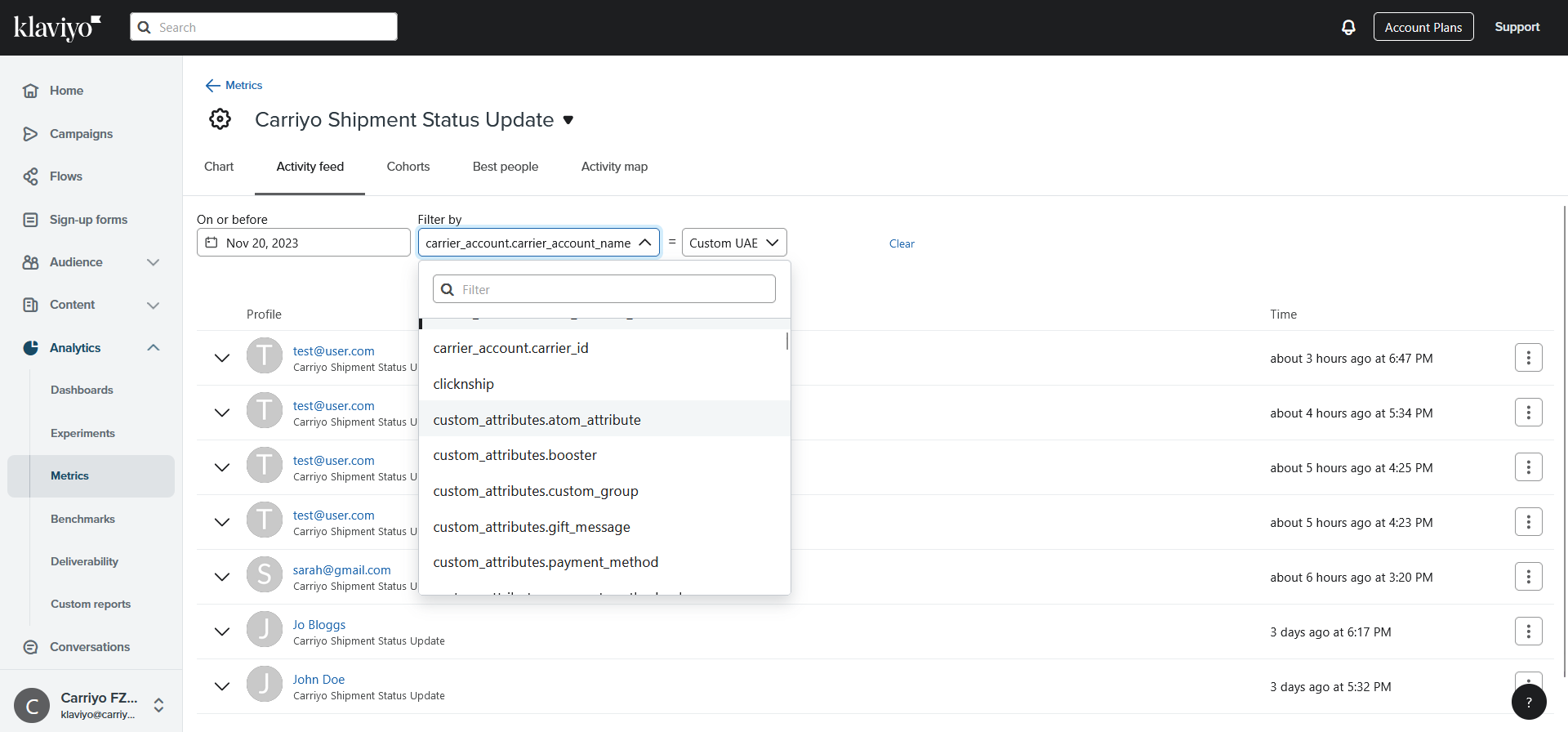1568x732 pixels.
Task: Open sarah@gmail.com profile link
Action: [x=342, y=569]
